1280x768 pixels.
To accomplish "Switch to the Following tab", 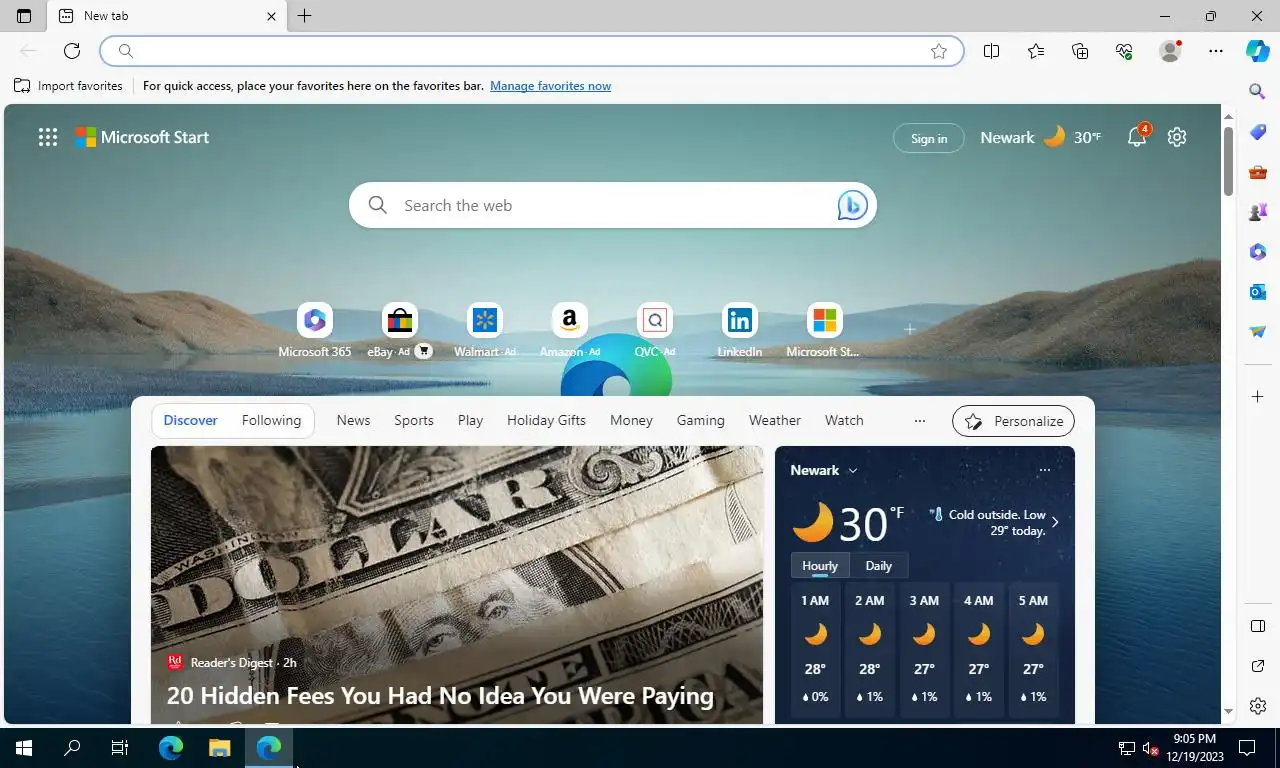I will tap(271, 420).
